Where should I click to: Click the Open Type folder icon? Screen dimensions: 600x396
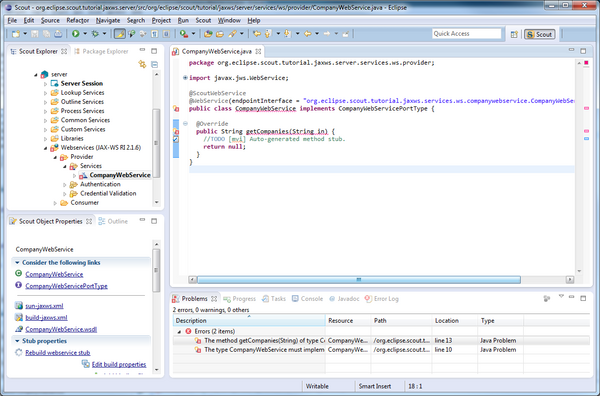208,34
